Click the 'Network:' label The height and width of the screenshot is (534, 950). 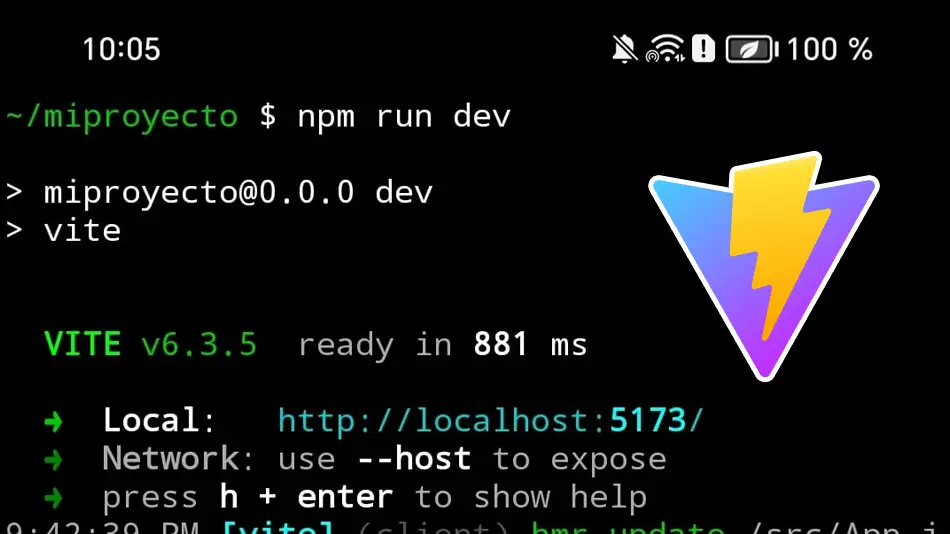[x=178, y=459]
